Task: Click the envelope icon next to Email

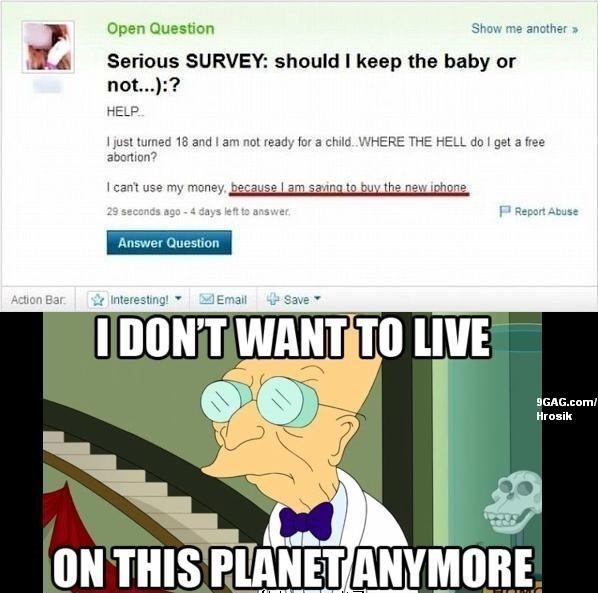Action: point(206,299)
